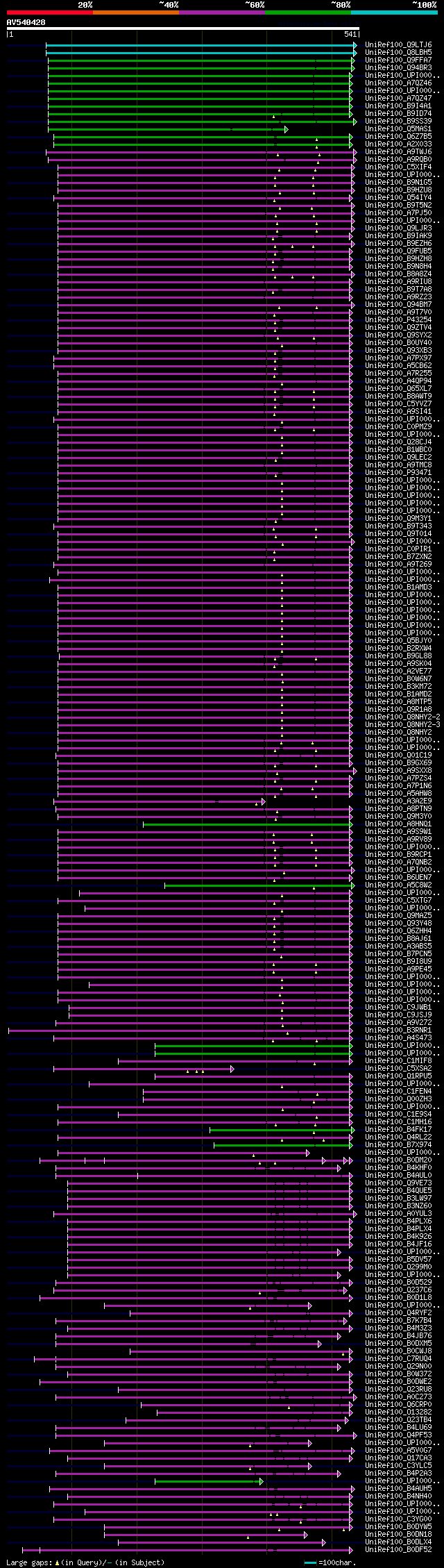Select the UniRef100_A3A2E9 label
The image size is (444, 1568).
(398, 801)
